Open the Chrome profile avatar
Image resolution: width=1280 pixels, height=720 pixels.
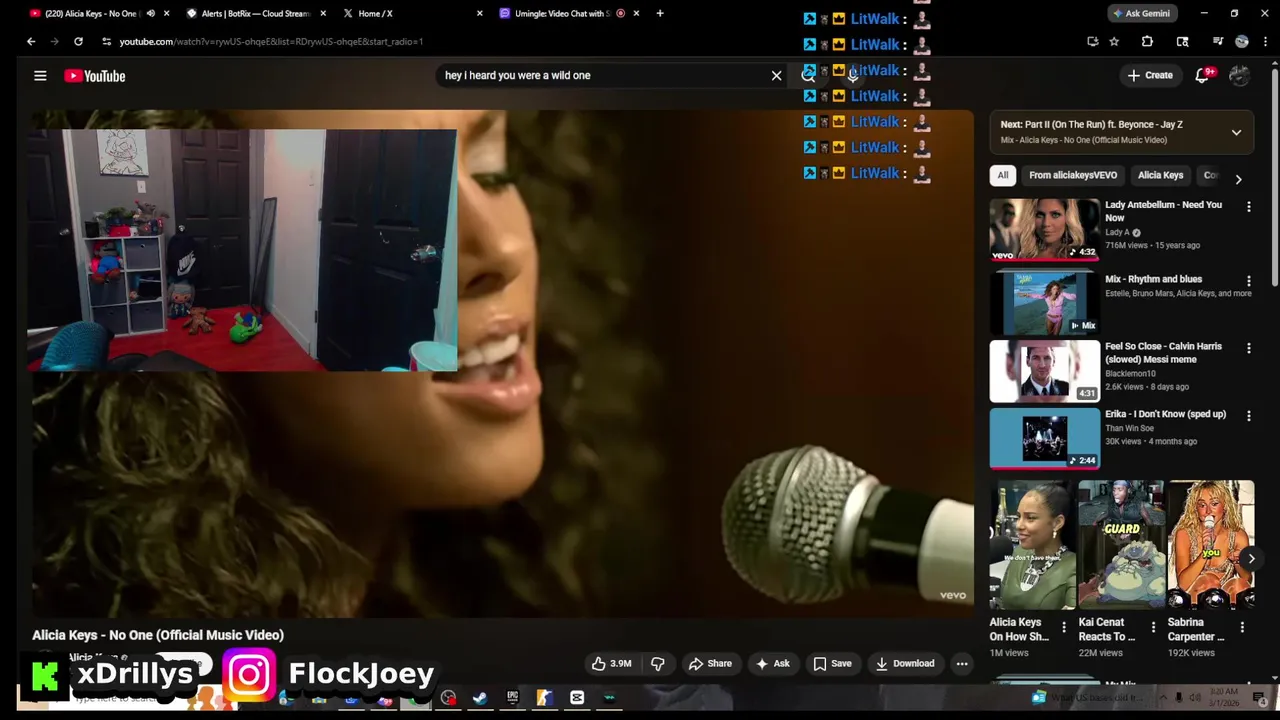[x=1241, y=41]
